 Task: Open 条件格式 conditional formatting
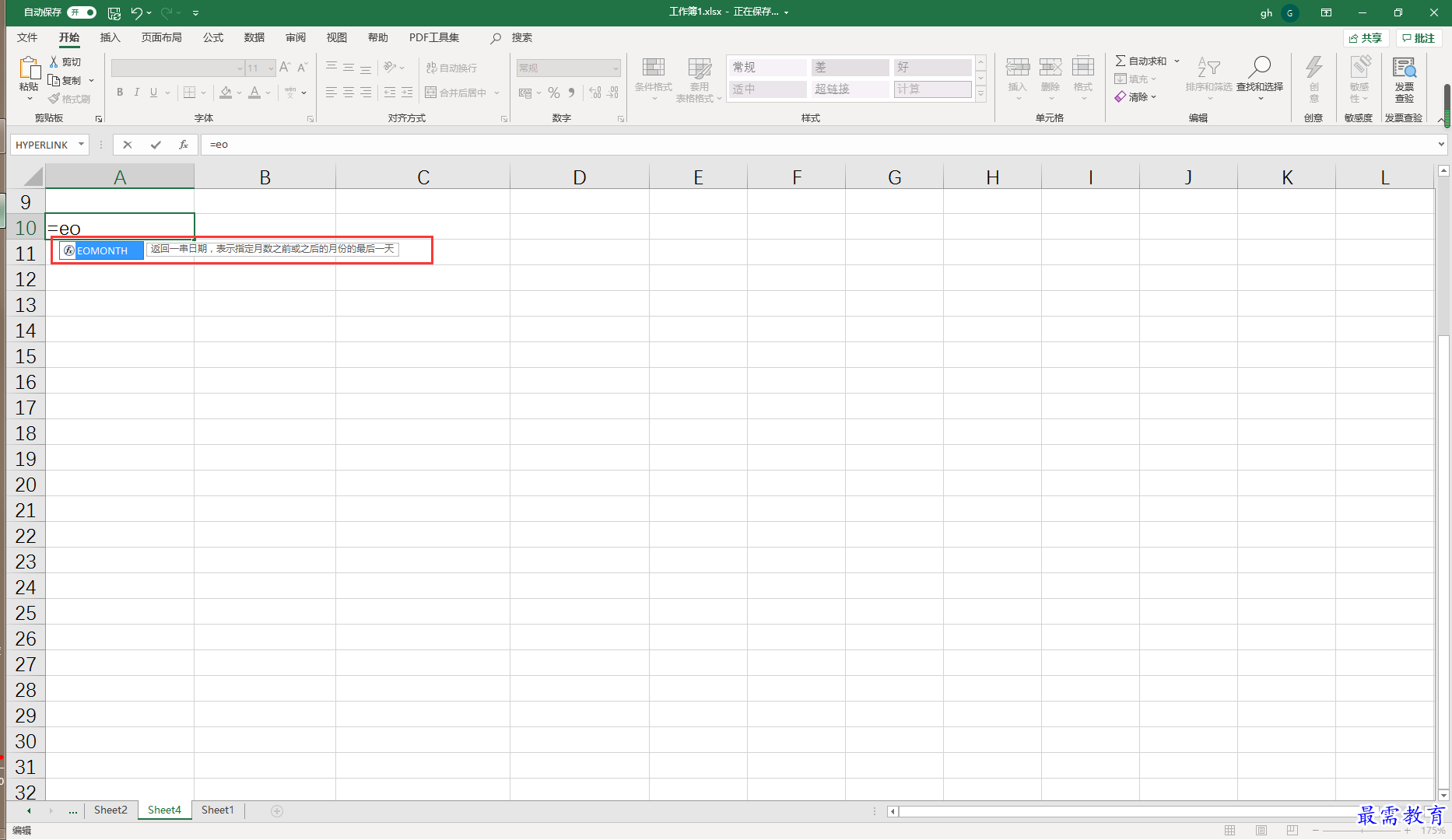pyautogui.click(x=654, y=79)
